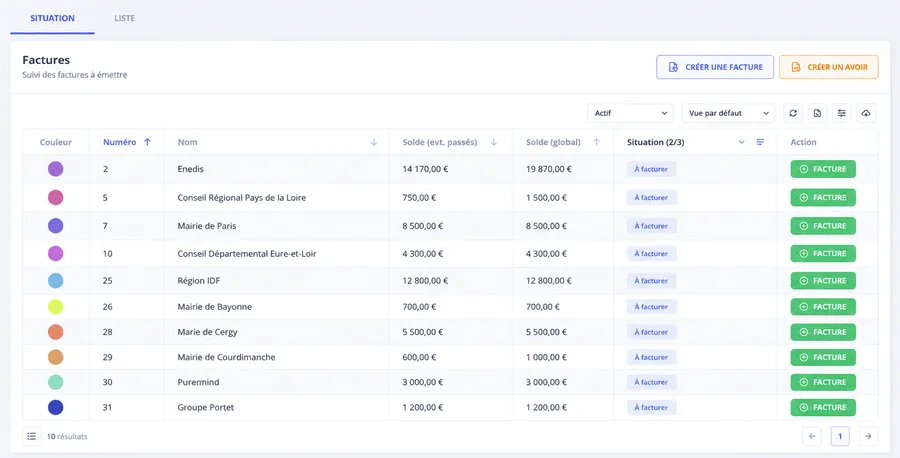Click the Action column header

pos(803,142)
